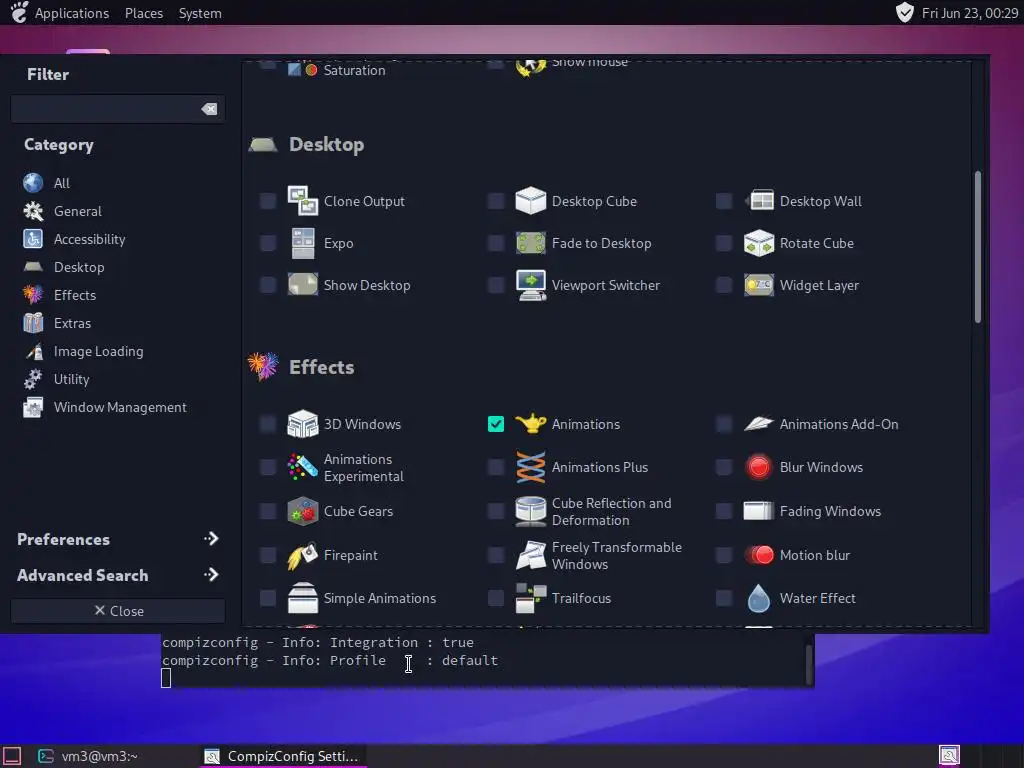Open the System menu
The width and height of the screenshot is (1024, 768).
[200, 13]
